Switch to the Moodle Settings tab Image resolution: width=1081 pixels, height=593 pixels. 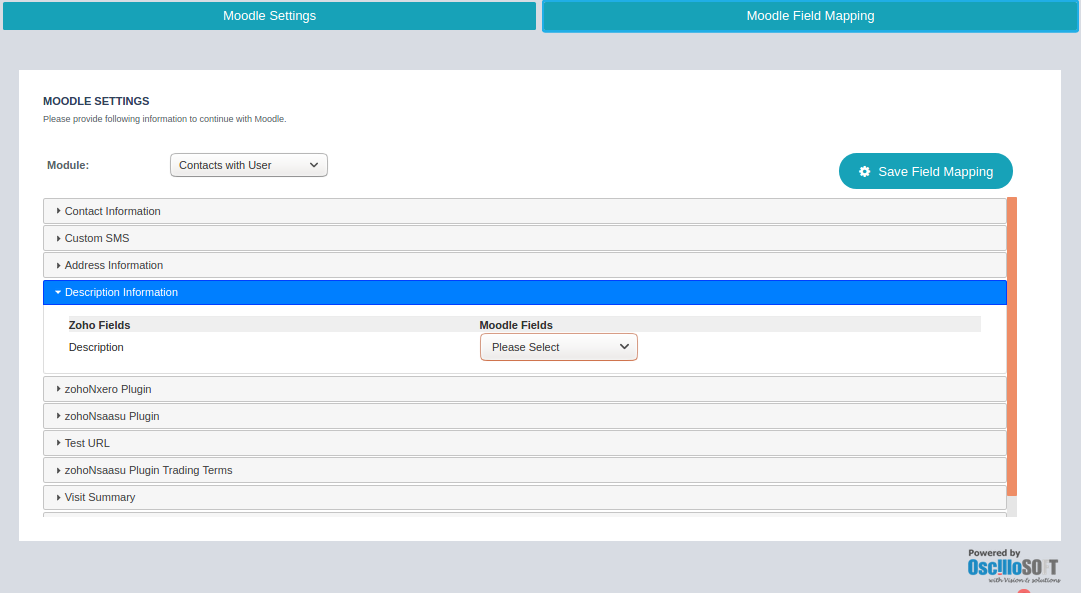pyautogui.click(x=270, y=16)
